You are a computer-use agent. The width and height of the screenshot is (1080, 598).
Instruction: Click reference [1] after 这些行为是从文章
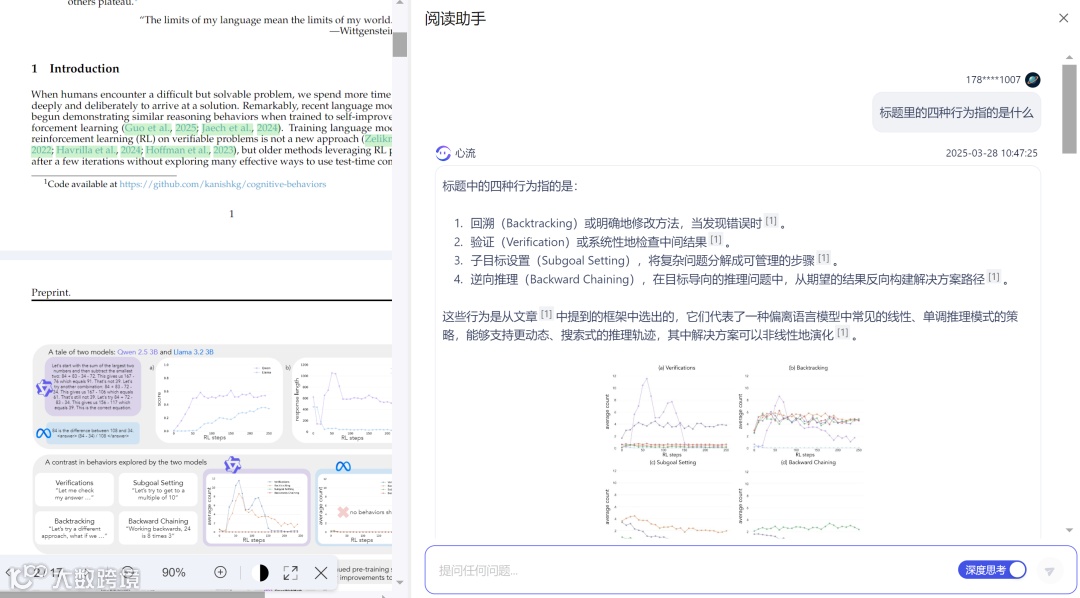point(546,314)
